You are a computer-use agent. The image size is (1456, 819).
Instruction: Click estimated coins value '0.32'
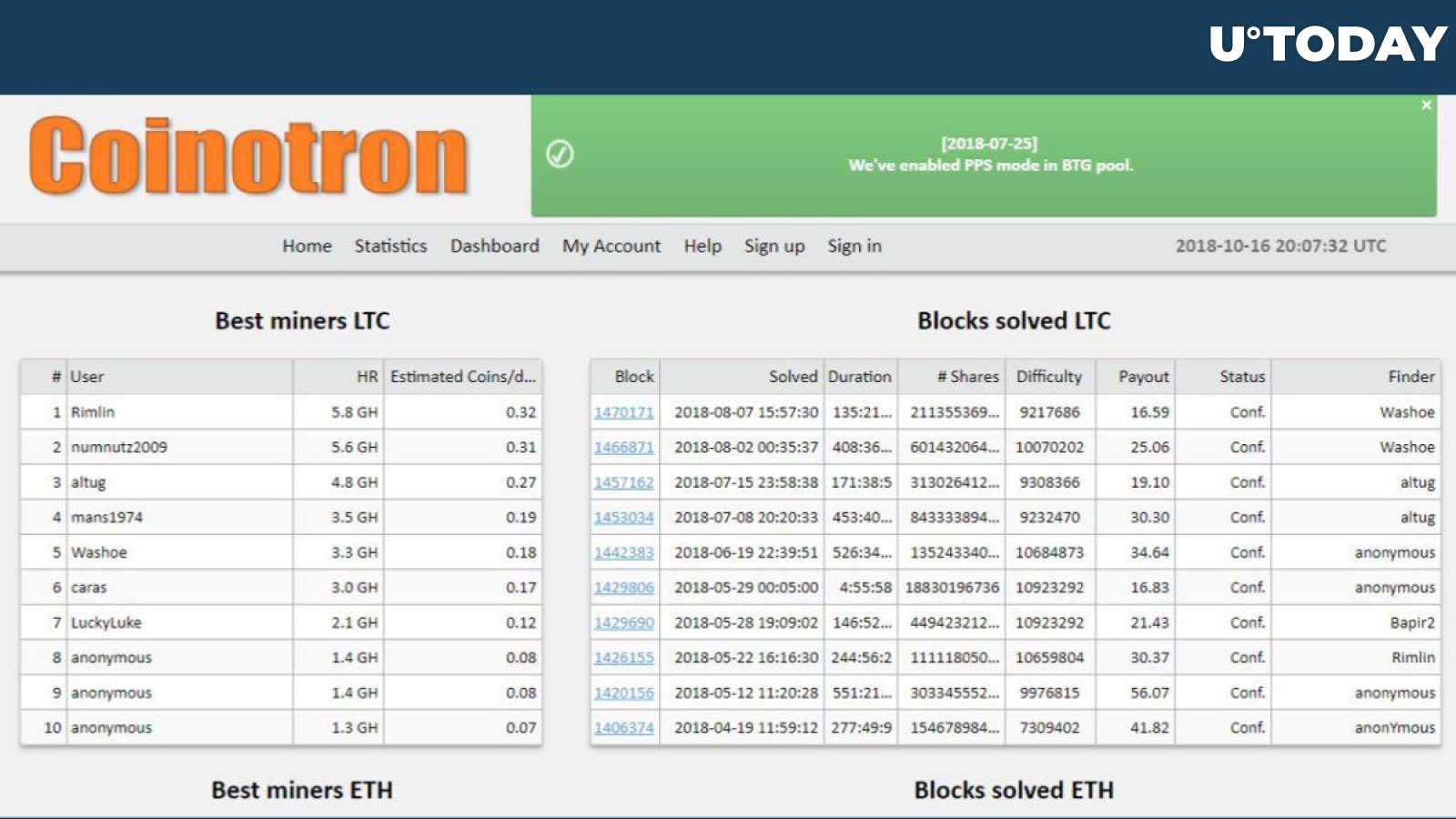pyautogui.click(x=521, y=412)
